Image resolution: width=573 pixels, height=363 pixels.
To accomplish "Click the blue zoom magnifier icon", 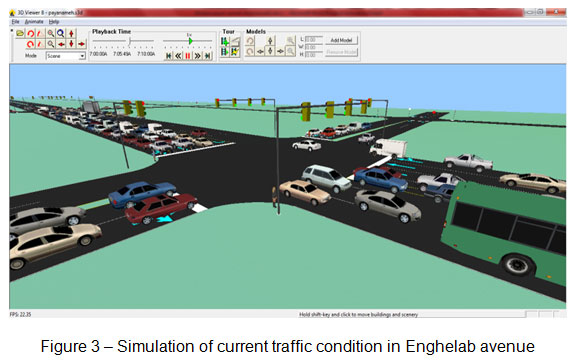I will [x=61, y=34].
